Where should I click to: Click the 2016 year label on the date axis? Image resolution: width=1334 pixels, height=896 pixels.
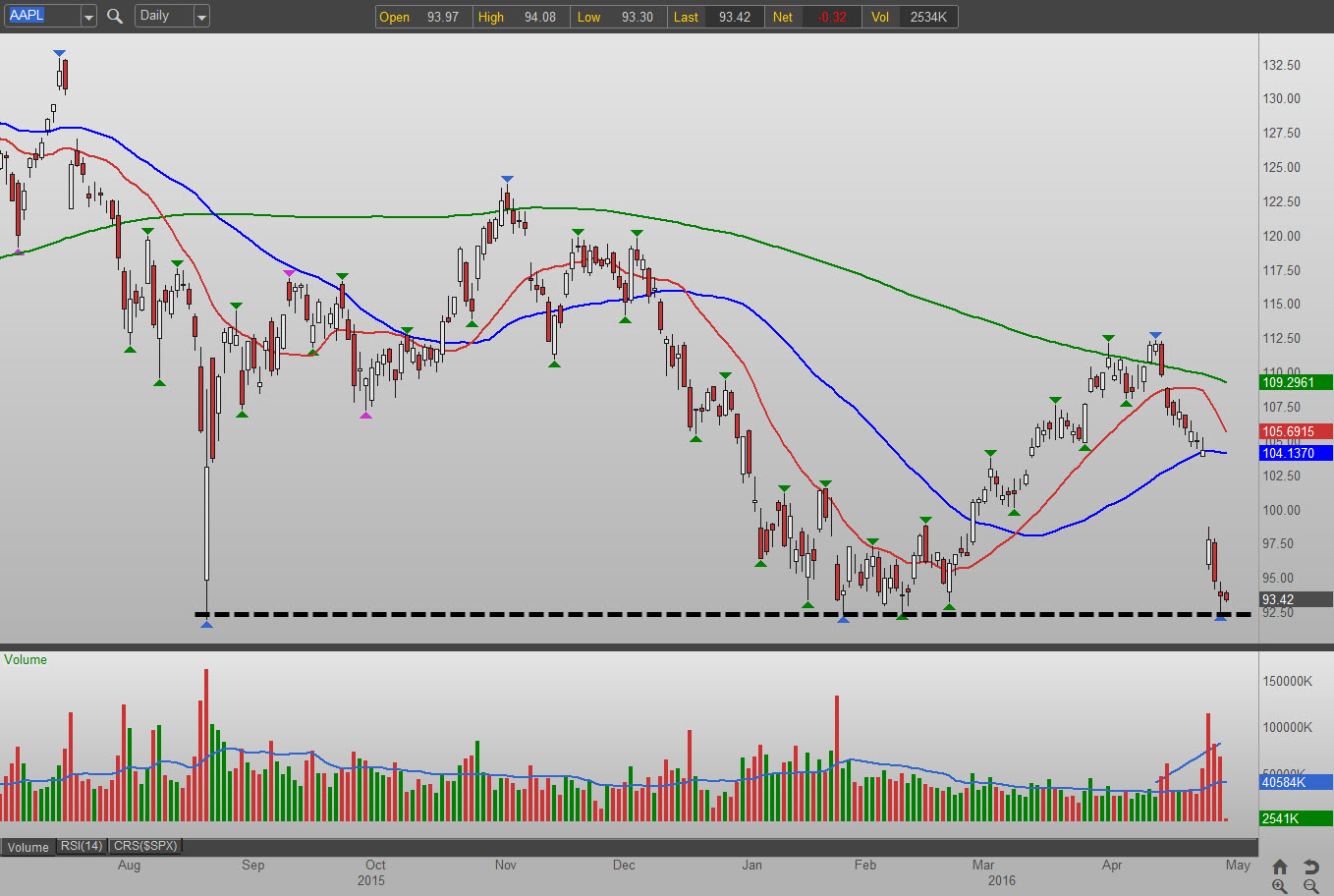pyautogui.click(x=1002, y=880)
